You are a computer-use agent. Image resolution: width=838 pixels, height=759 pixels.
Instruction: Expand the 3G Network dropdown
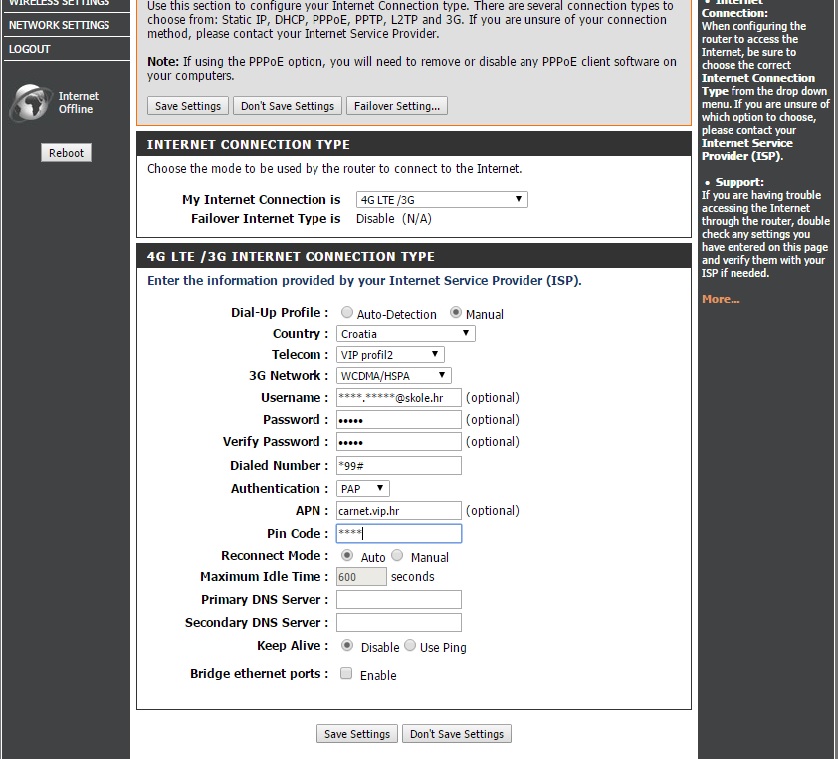(394, 376)
